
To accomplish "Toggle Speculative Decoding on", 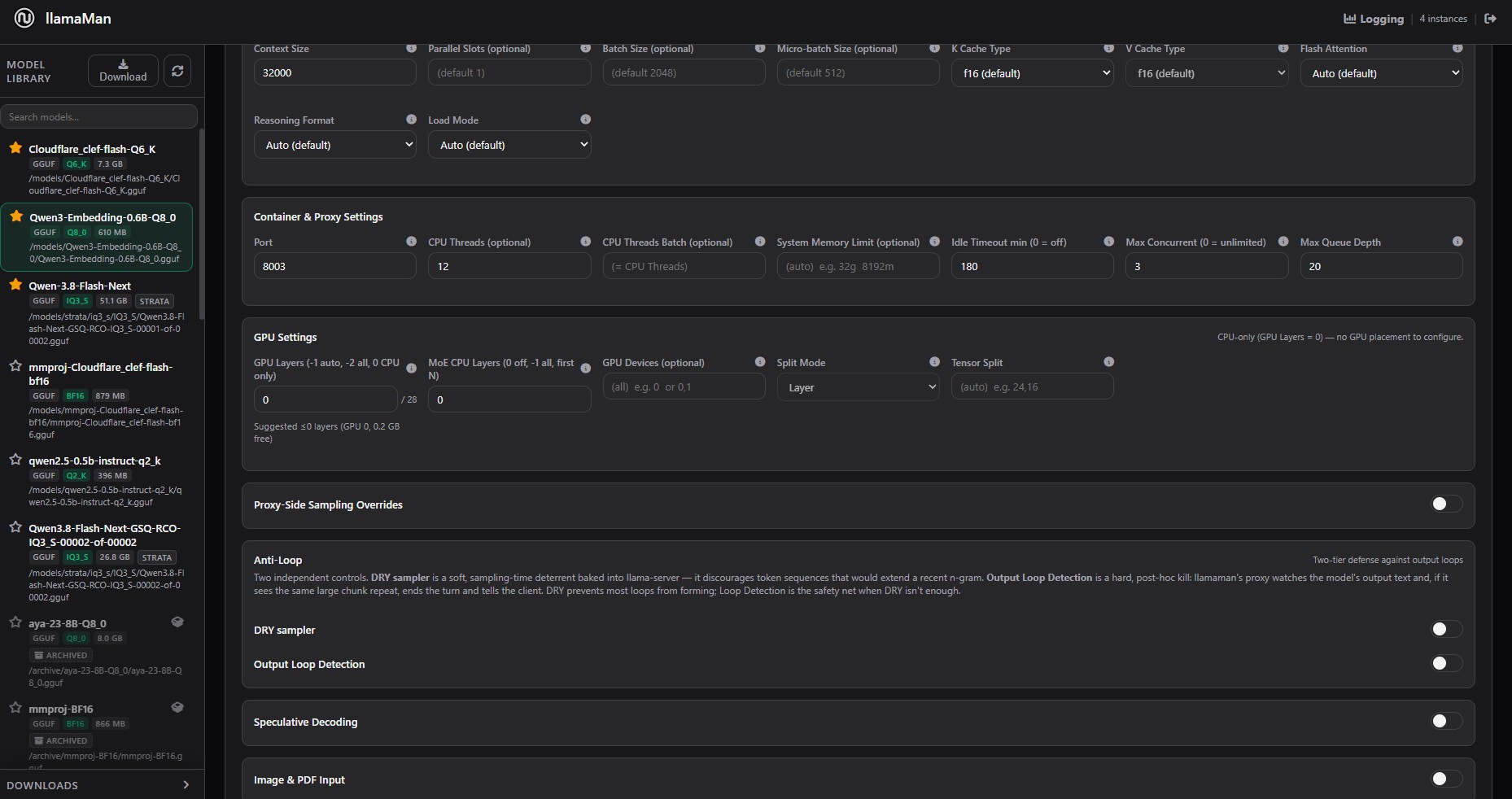I will tap(1446, 722).
